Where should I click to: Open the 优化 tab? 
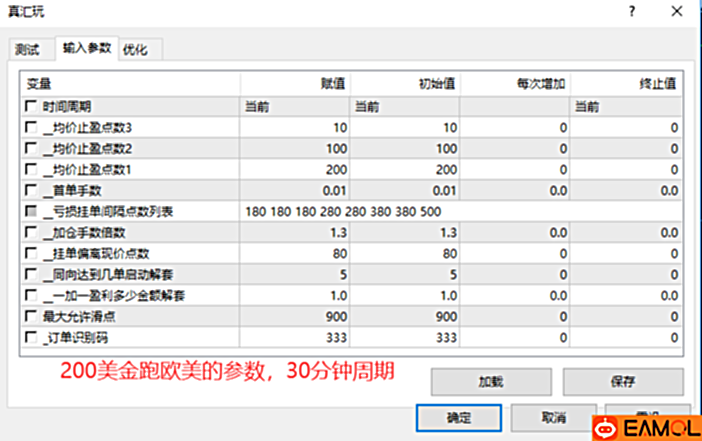(134, 50)
